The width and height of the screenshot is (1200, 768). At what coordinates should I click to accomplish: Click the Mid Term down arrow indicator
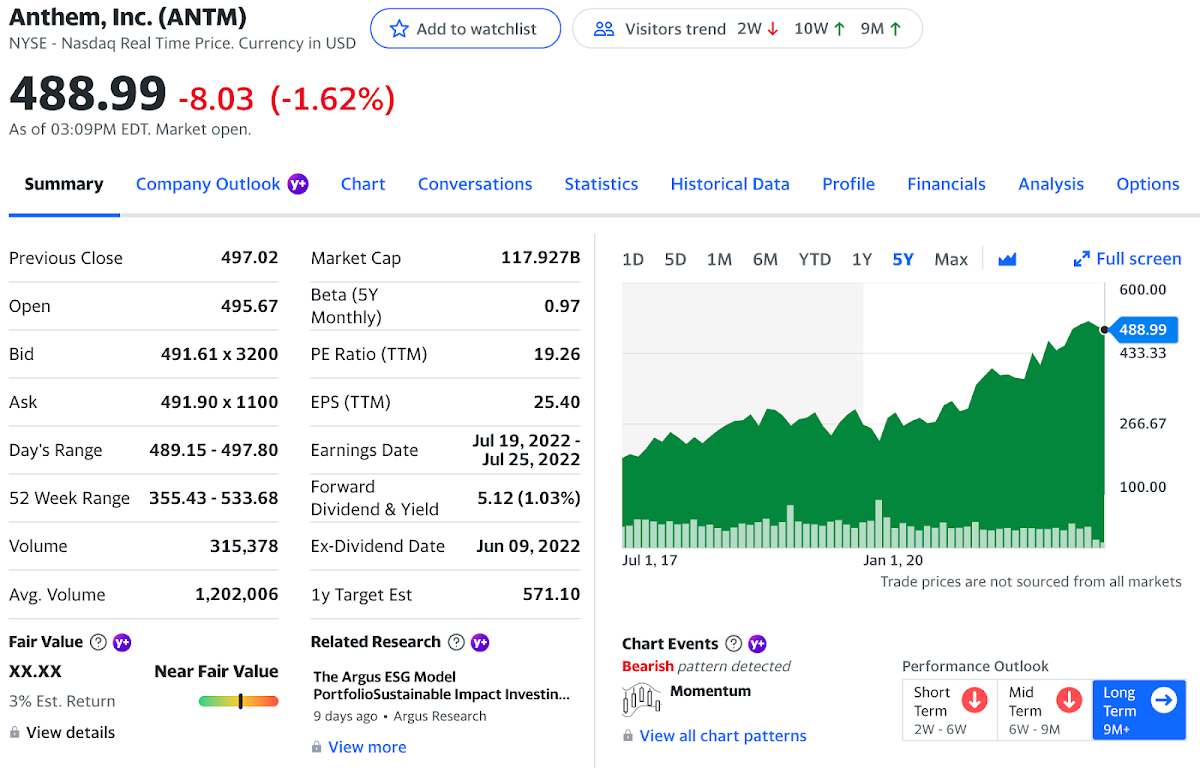1069,700
